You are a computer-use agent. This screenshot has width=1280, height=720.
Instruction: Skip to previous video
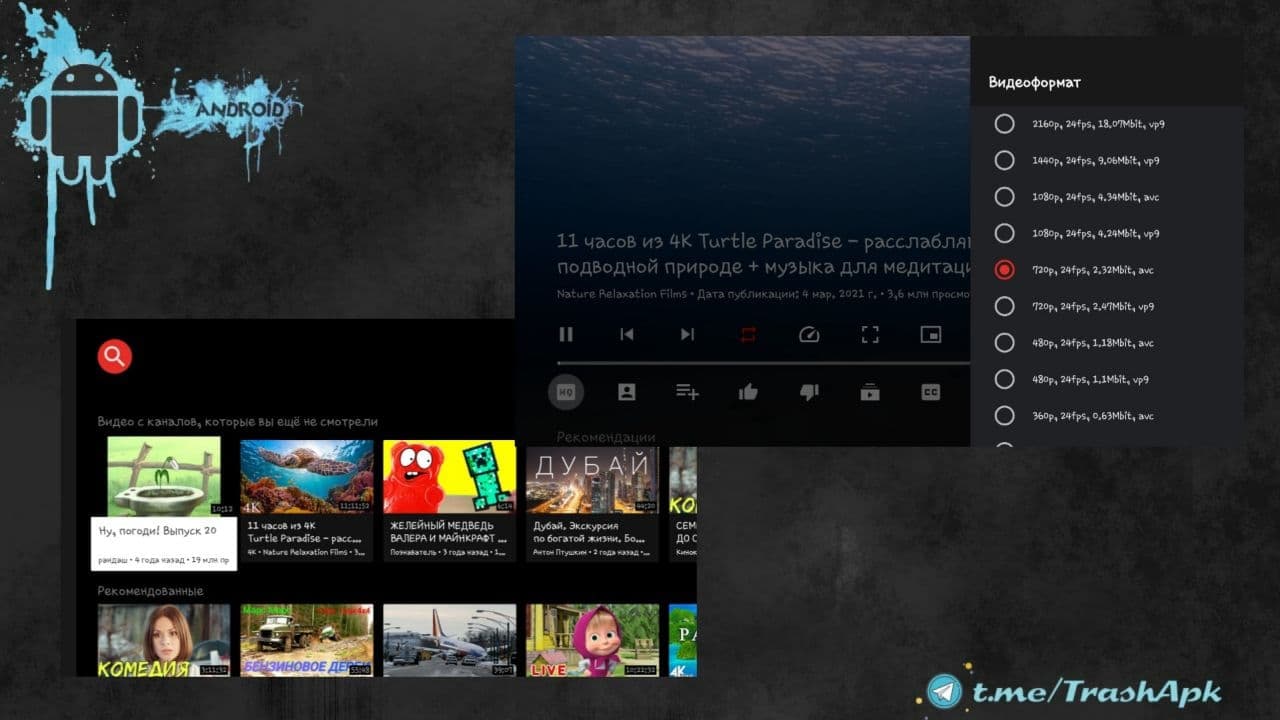pos(627,335)
